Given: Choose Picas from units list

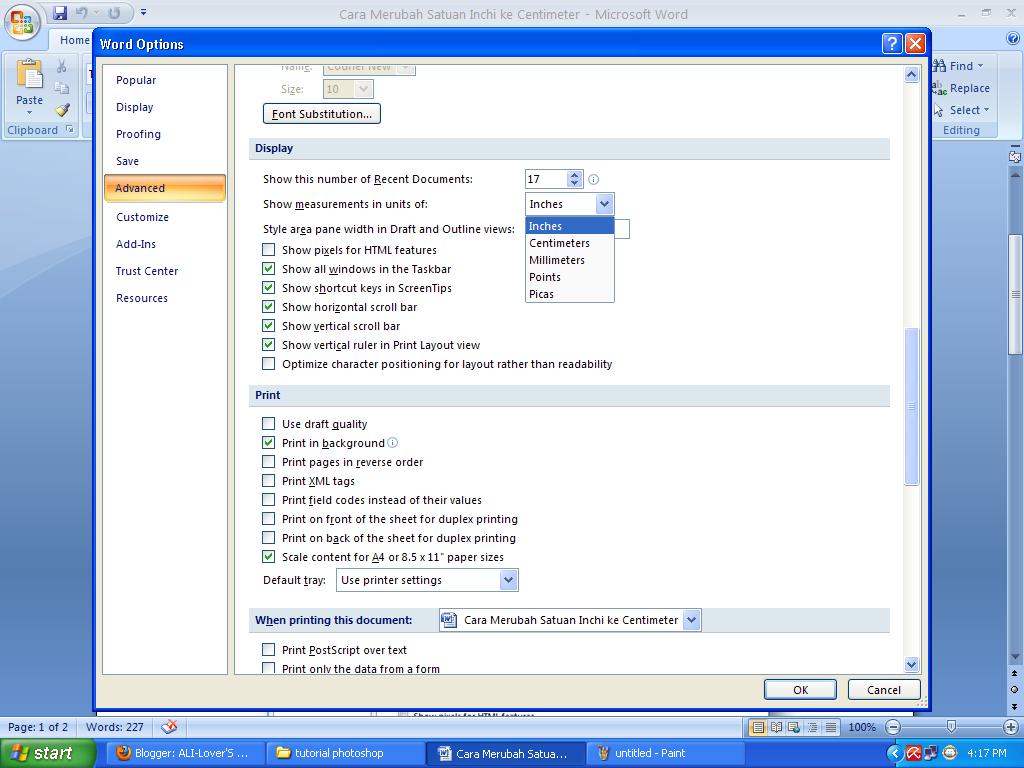Looking at the screenshot, I should click(569, 294).
